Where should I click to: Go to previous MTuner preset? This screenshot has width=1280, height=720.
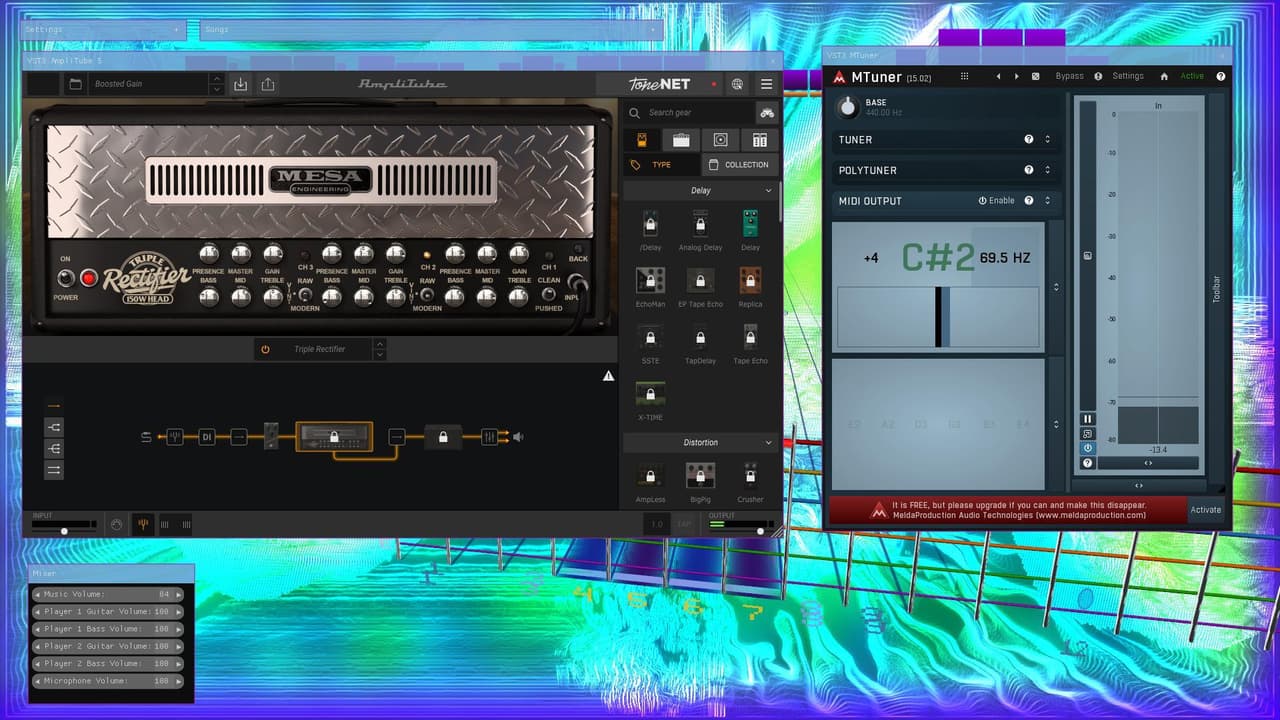tap(998, 76)
